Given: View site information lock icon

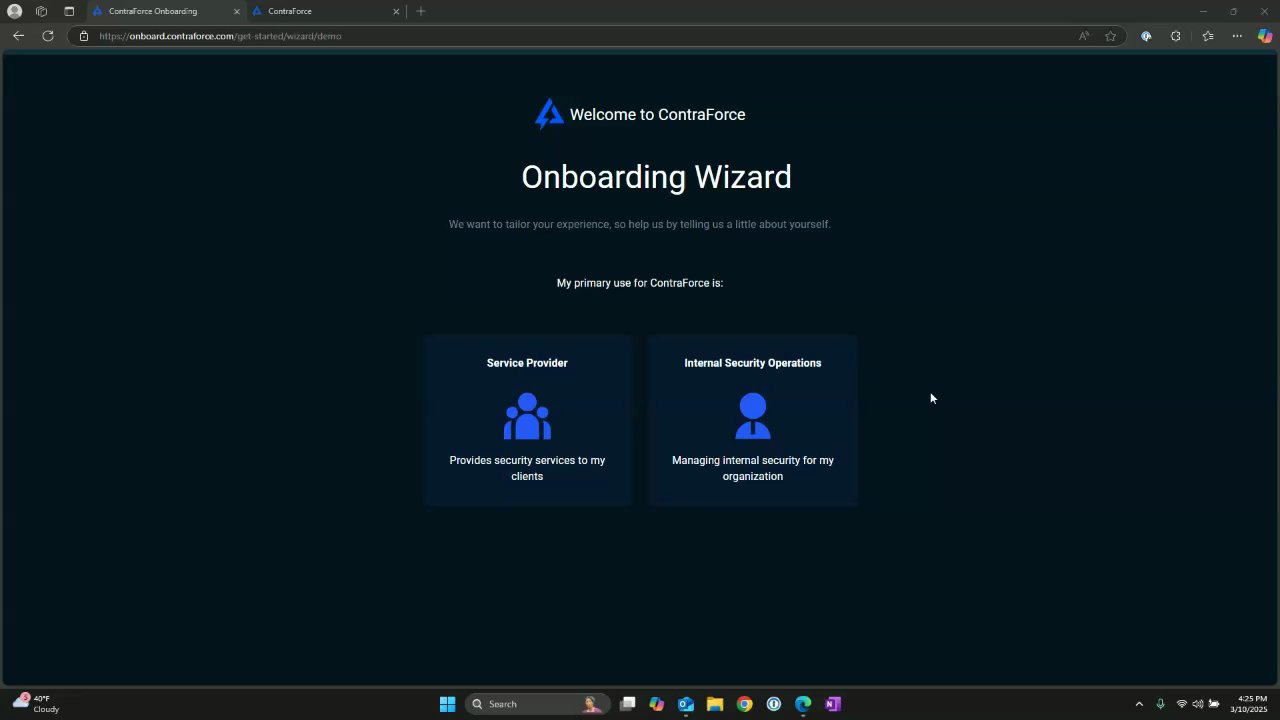Looking at the screenshot, I should (x=84, y=36).
